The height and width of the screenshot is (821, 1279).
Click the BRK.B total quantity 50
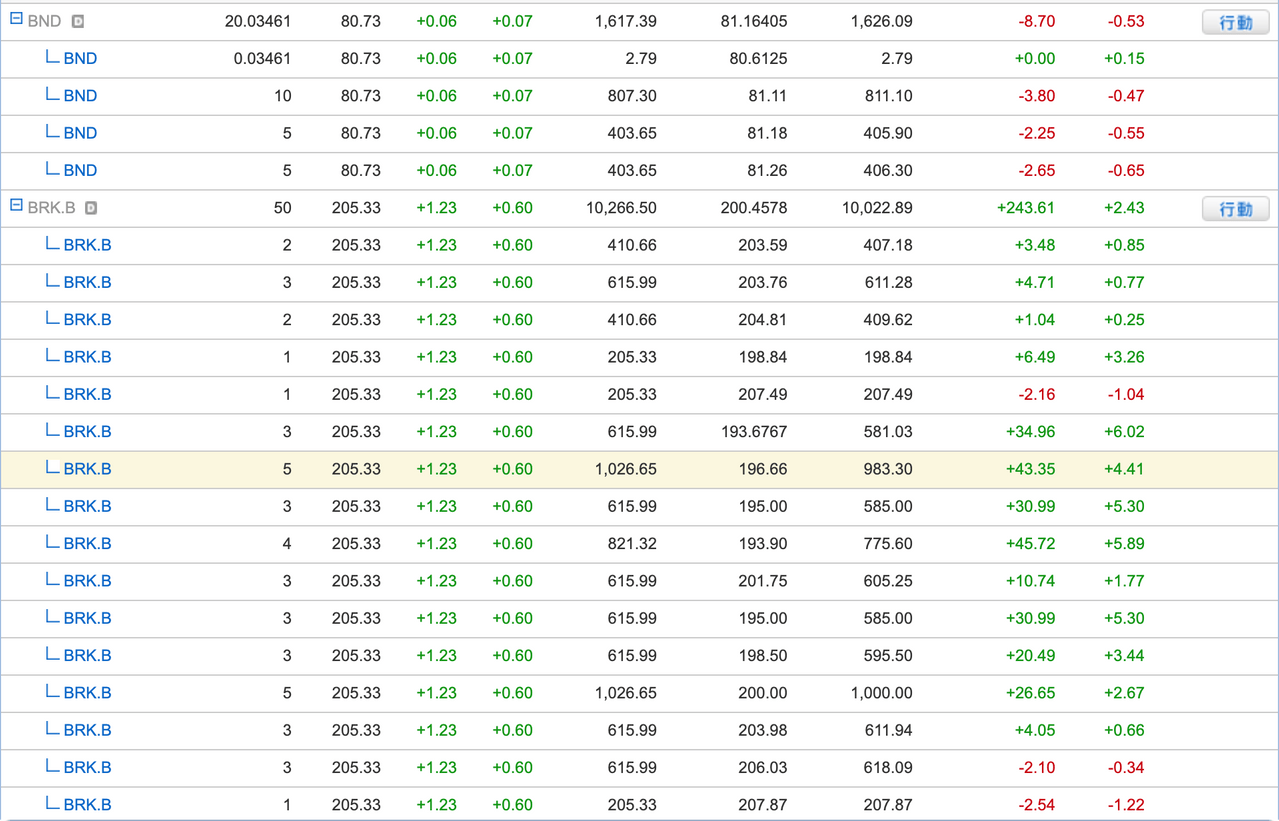282,208
